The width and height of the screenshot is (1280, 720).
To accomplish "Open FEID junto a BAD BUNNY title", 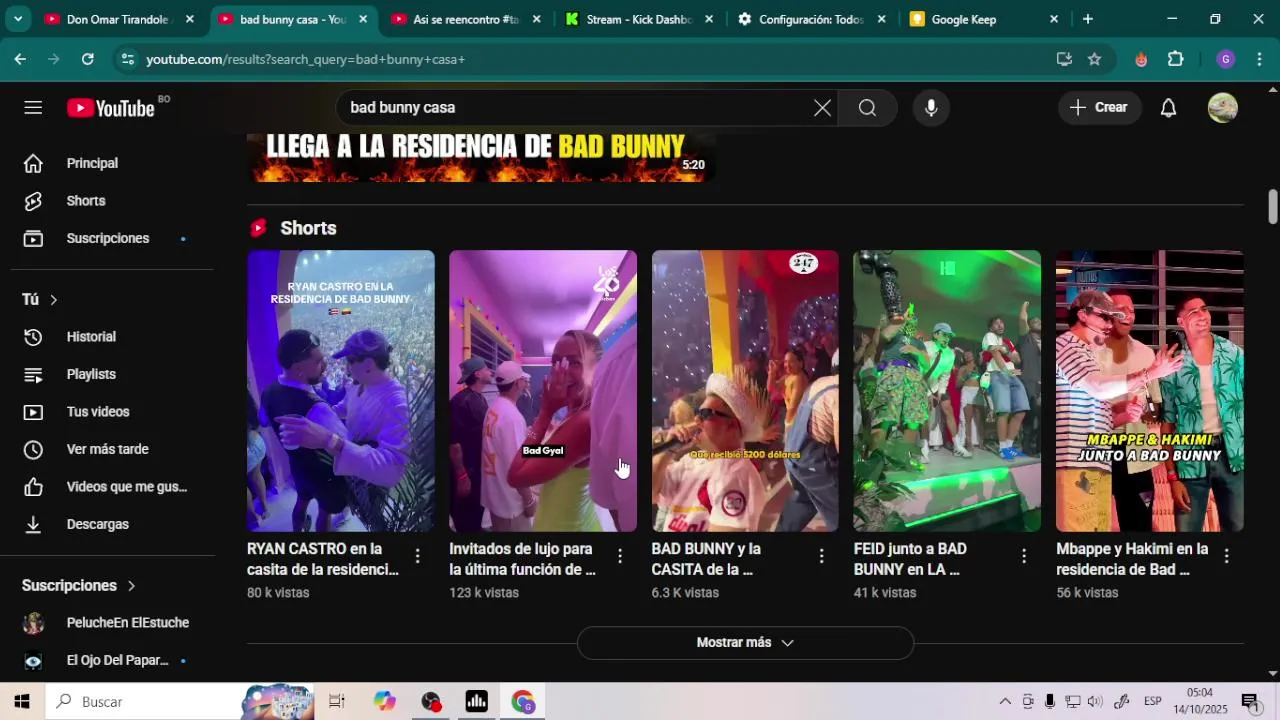I will tap(910, 560).
